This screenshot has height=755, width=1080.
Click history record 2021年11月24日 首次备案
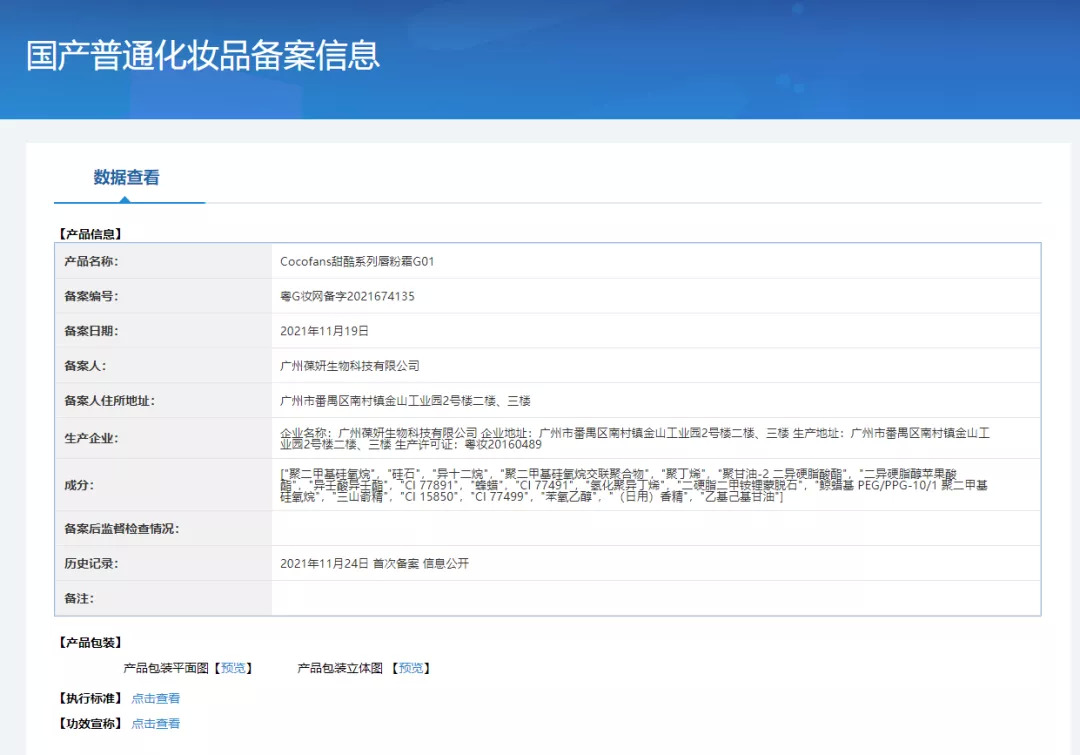[x=374, y=563]
